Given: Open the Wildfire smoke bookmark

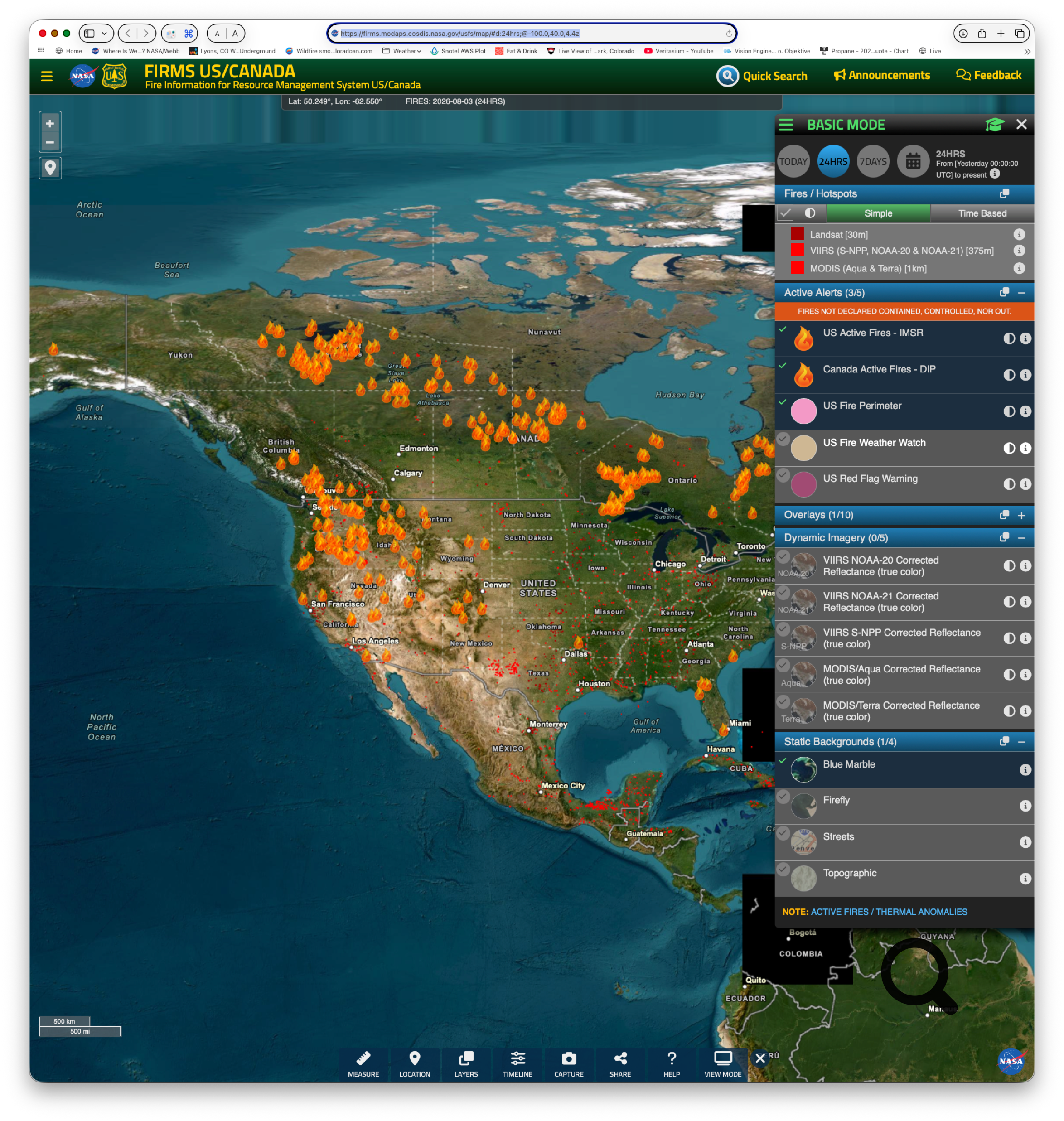Looking at the screenshot, I should pyautogui.click(x=329, y=51).
